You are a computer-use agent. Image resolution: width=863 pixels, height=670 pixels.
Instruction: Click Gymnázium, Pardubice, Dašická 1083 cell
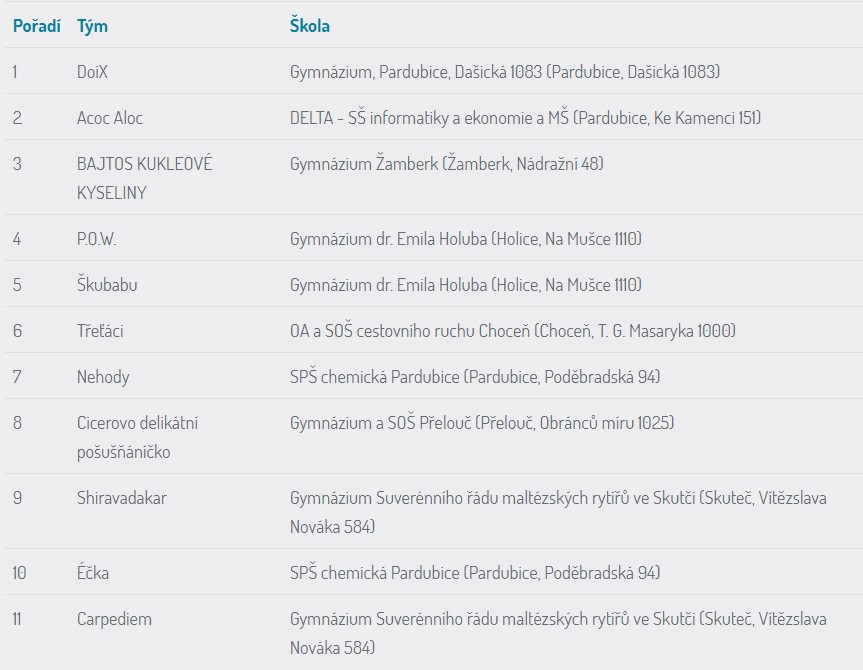pyautogui.click(x=505, y=72)
